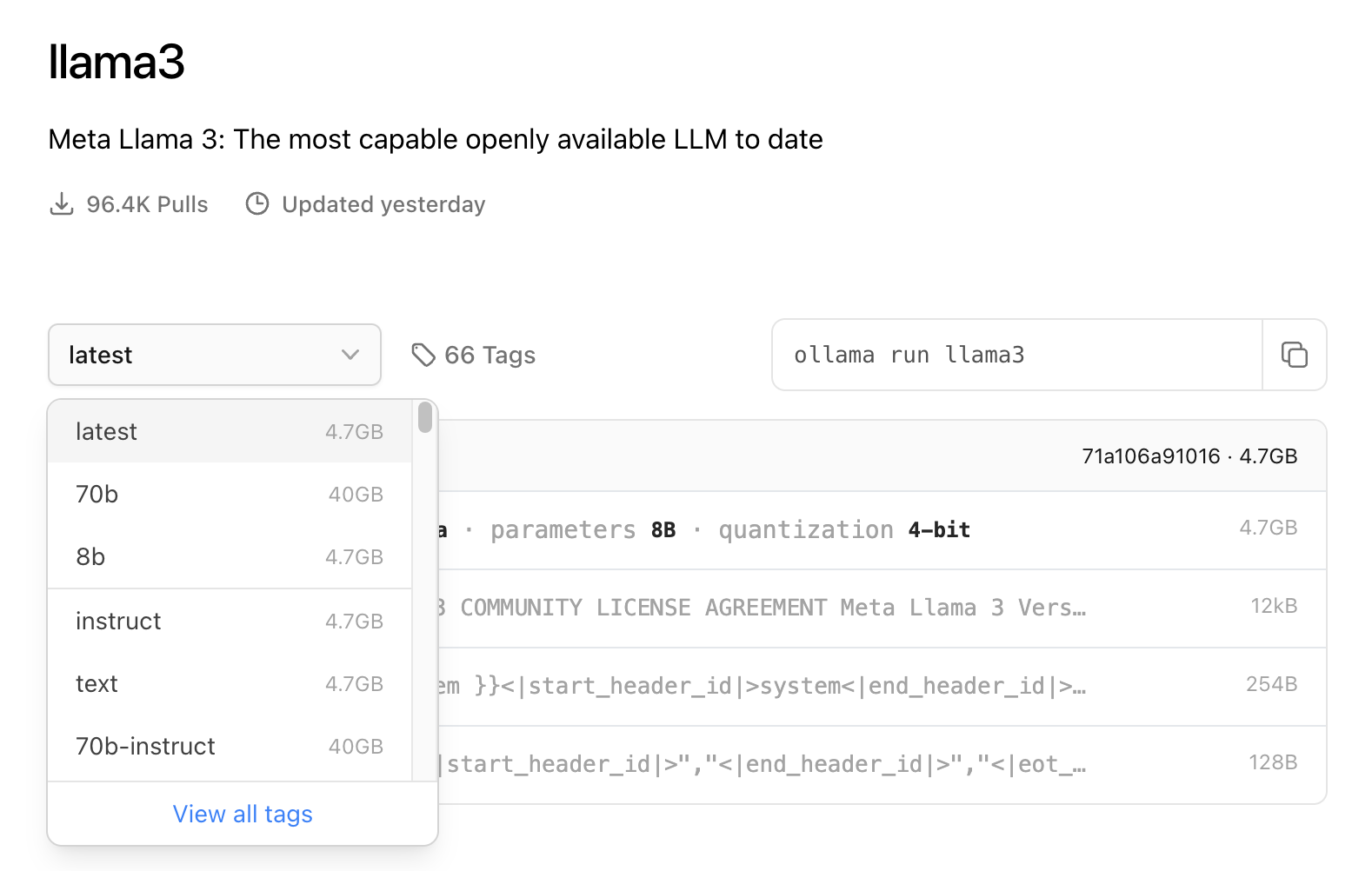Image resolution: width=1372 pixels, height=871 pixels.
Task: Choose the text tag option
Action: coord(229,684)
